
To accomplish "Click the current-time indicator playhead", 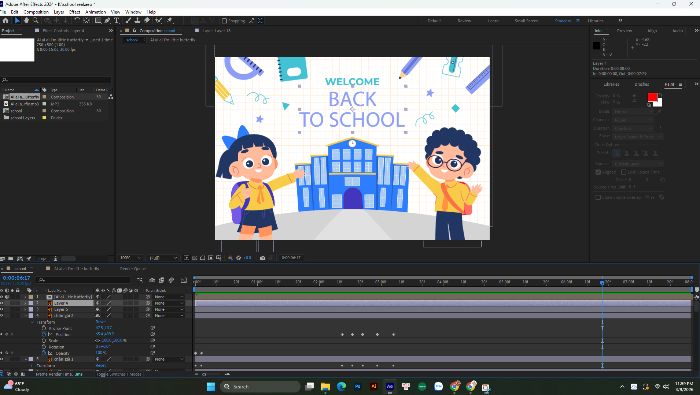I will [x=602, y=283].
